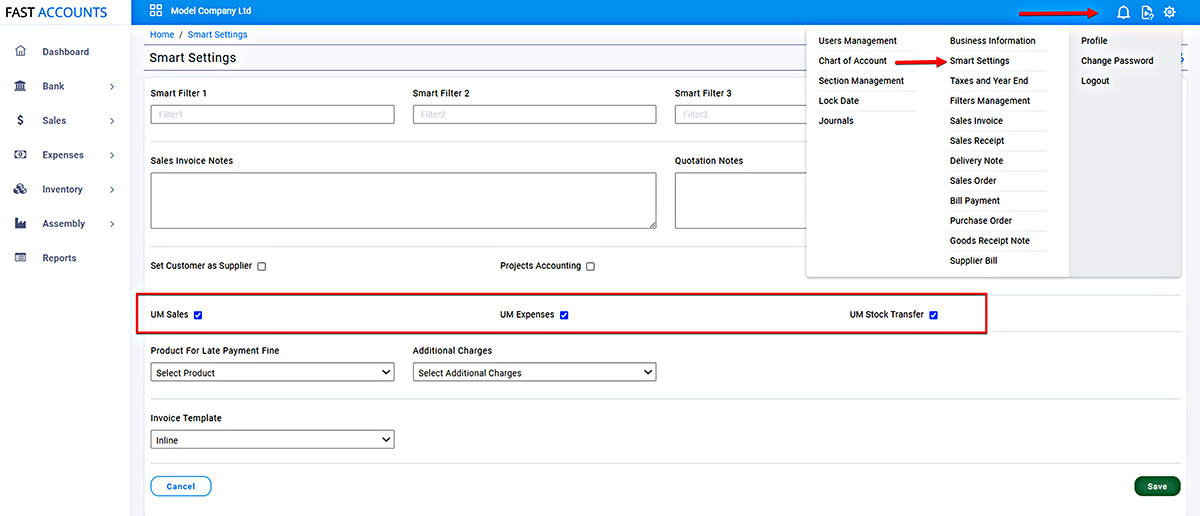Open Filters Management menu entry
The height and width of the screenshot is (516, 1200).
click(990, 101)
